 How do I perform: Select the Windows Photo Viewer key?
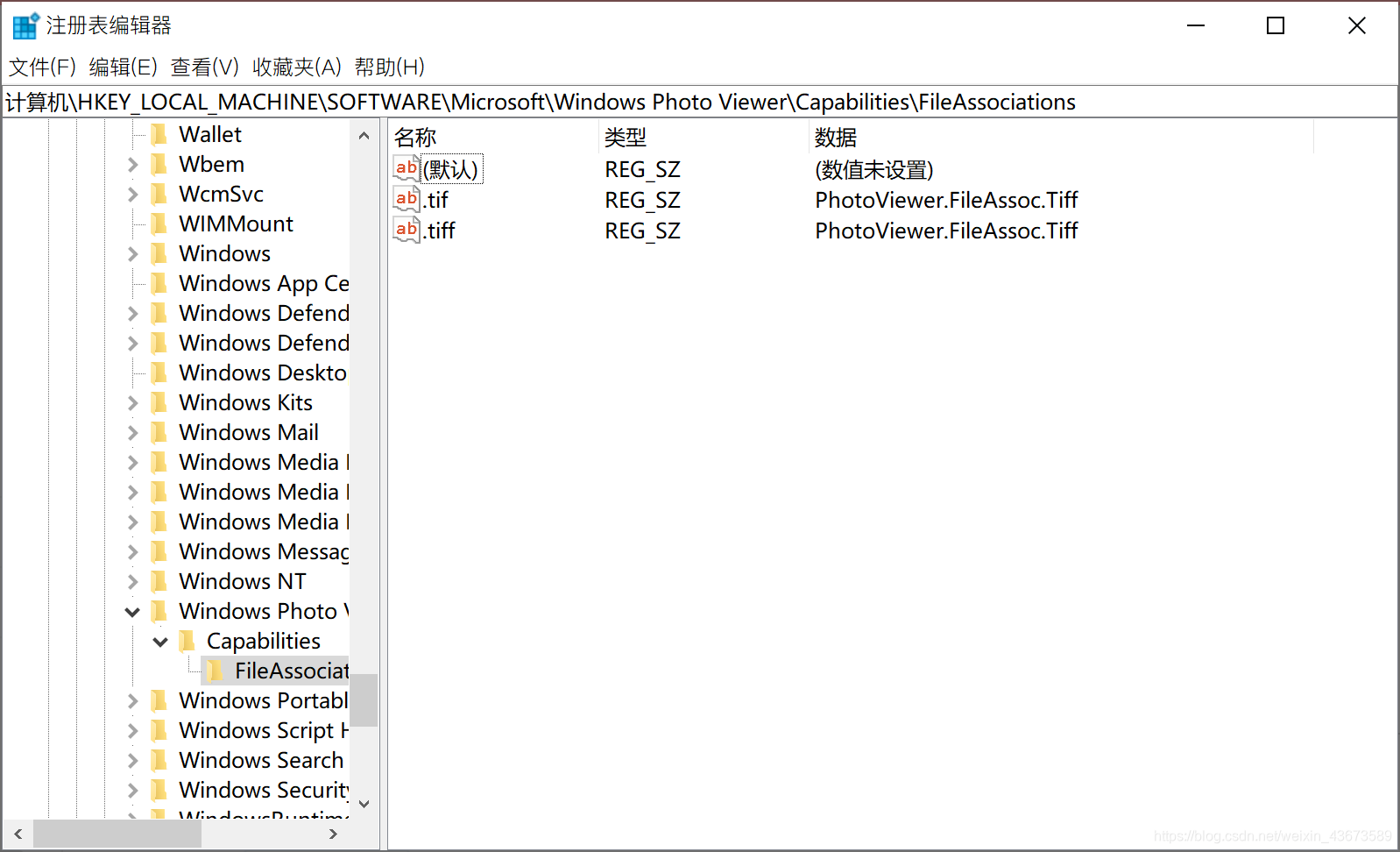(264, 611)
